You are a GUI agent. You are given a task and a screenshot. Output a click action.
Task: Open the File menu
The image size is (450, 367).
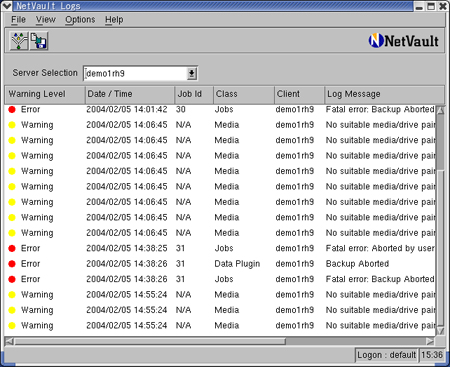(x=18, y=20)
